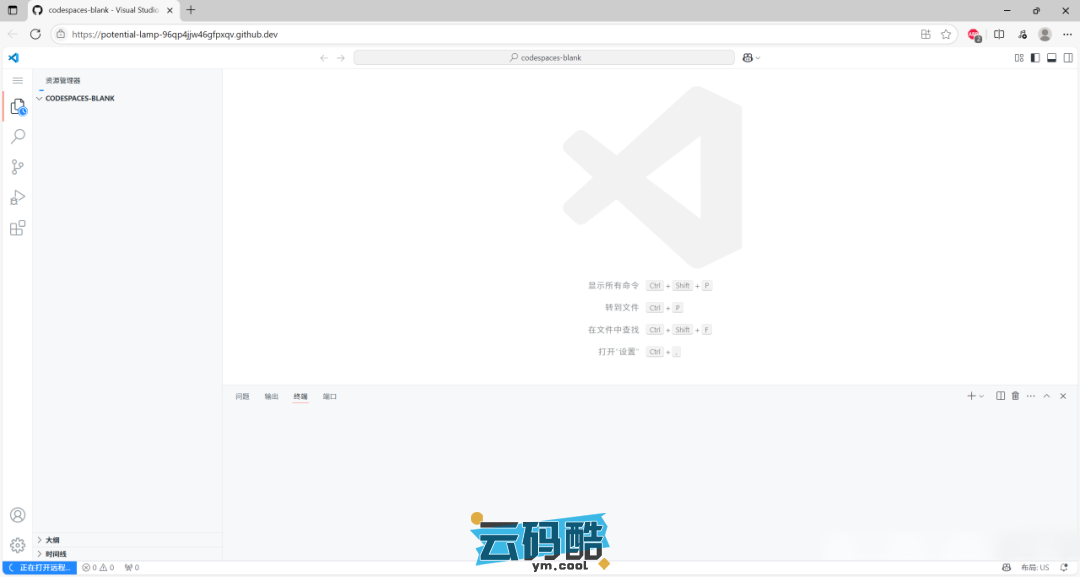Open the Search view in activity bar
Screen dimensions: 1080x577
[17, 136]
